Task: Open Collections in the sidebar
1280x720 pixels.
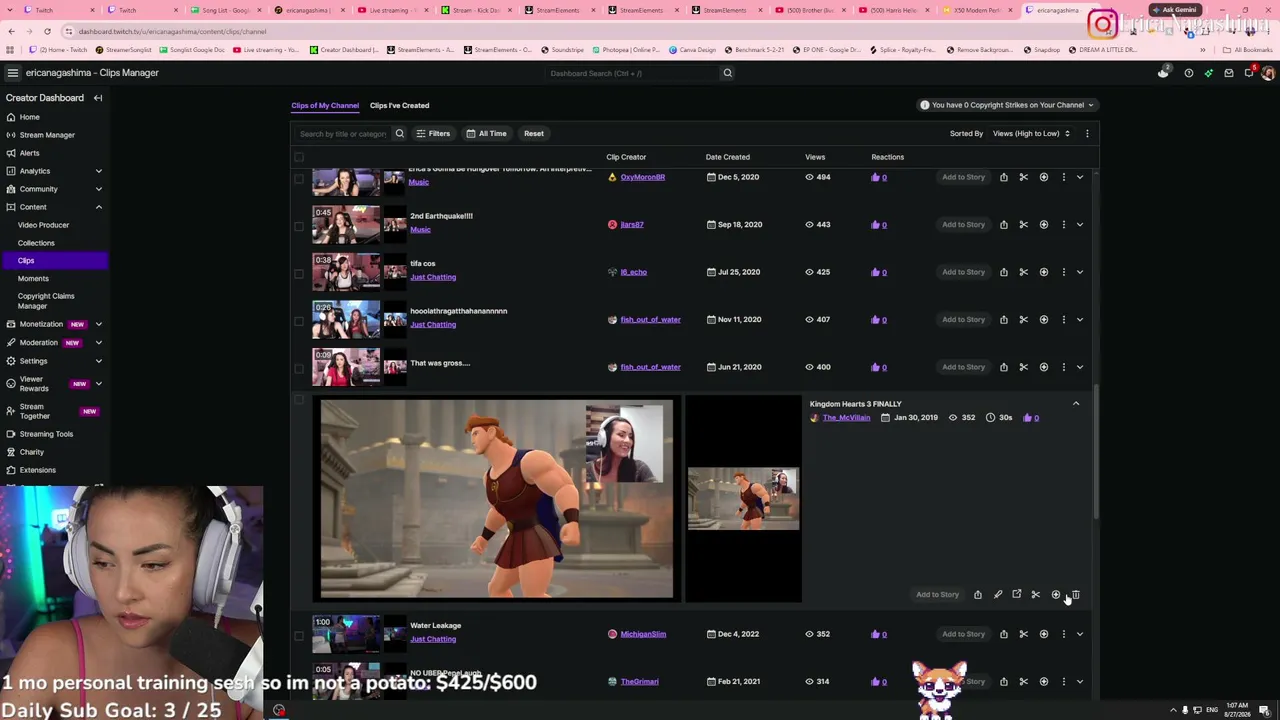Action: pyautogui.click(x=36, y=243)
